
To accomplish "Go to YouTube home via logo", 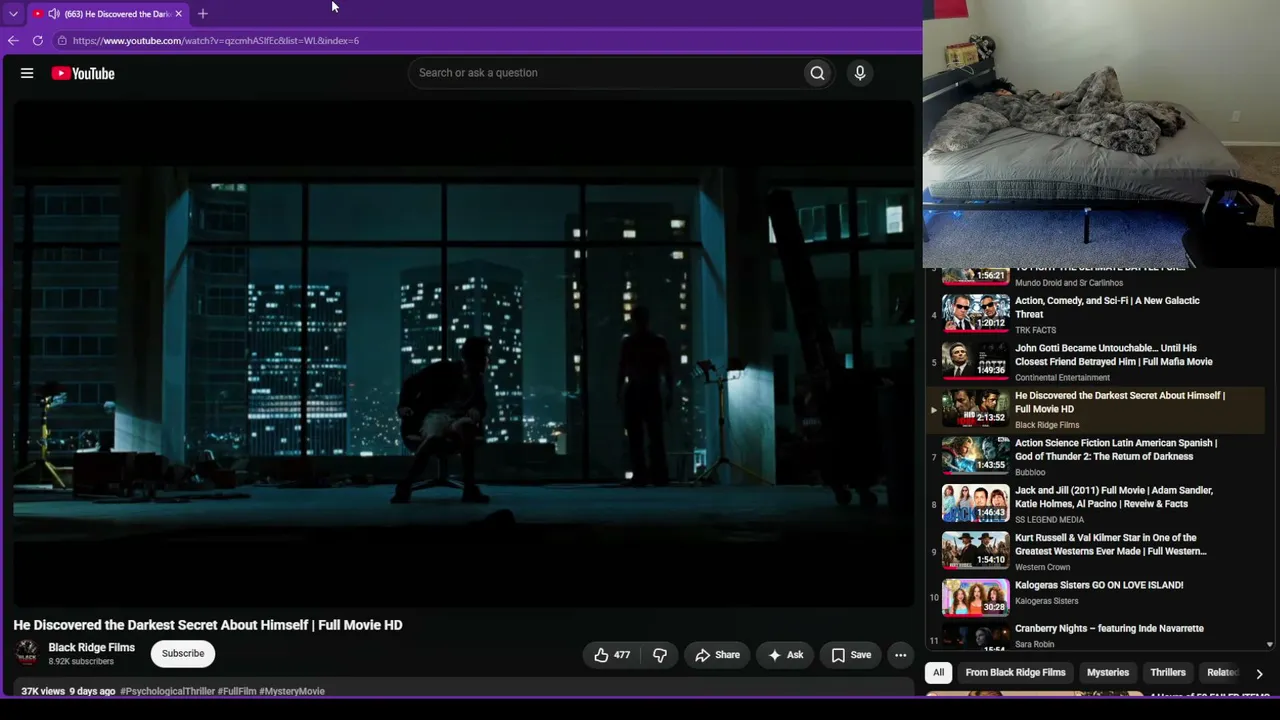I will (83, 73).
